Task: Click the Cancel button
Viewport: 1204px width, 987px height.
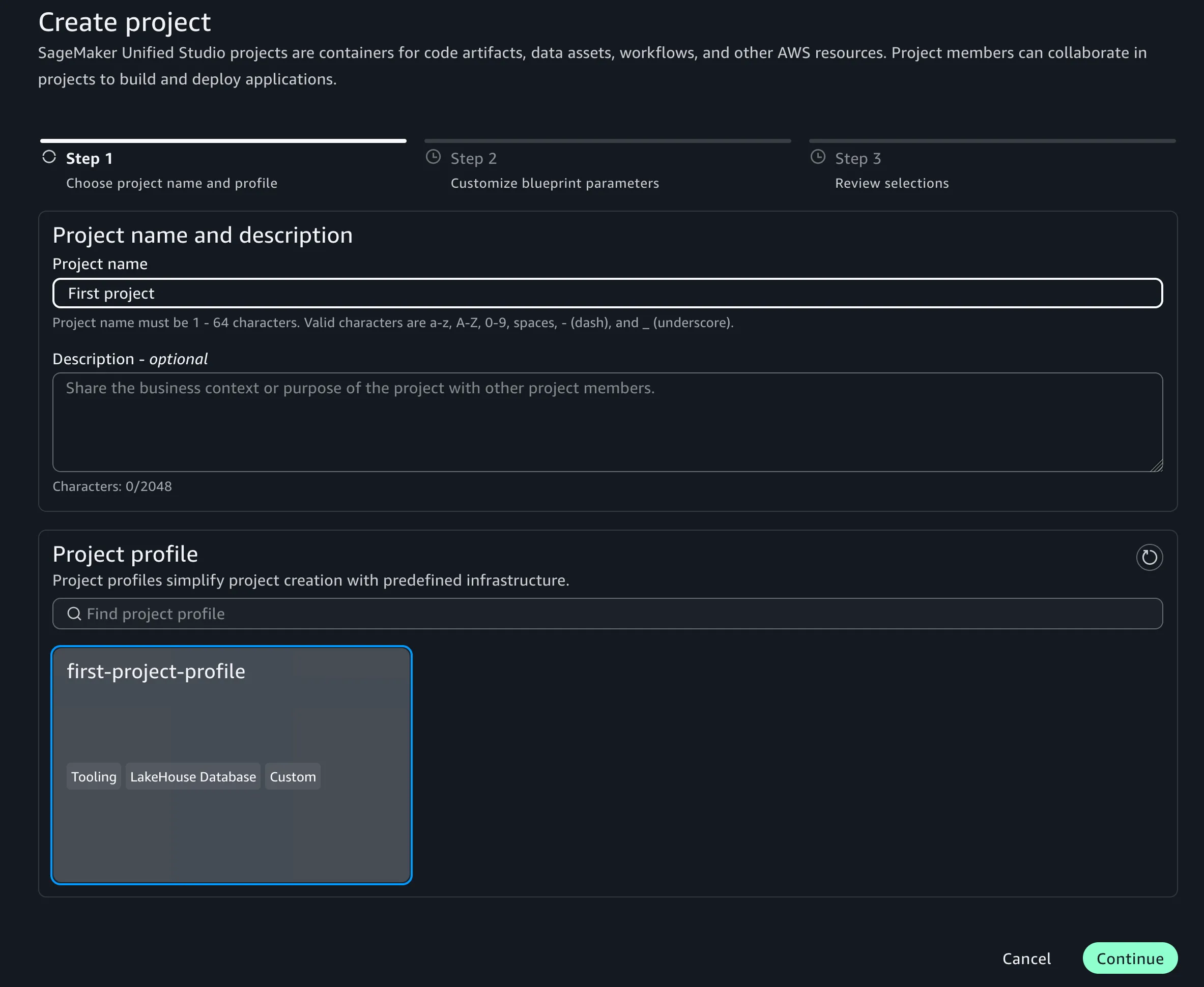Action: pos(1026,959)
